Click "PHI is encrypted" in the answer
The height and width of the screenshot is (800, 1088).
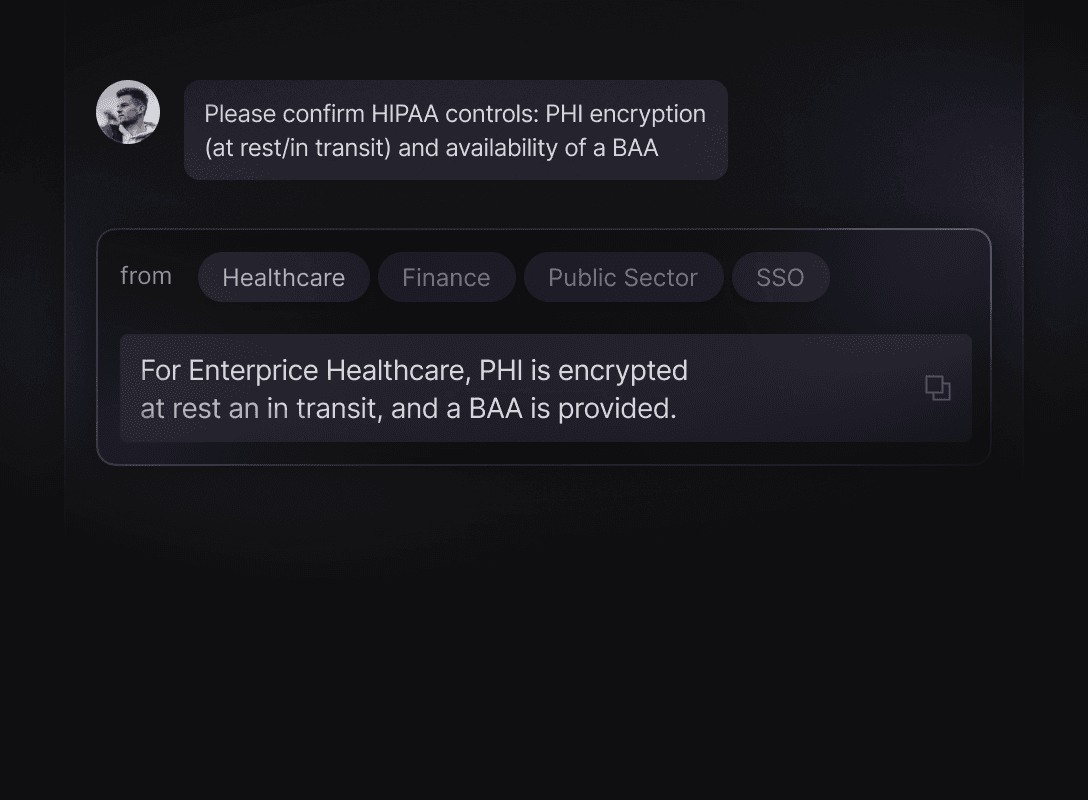[584, 371]
